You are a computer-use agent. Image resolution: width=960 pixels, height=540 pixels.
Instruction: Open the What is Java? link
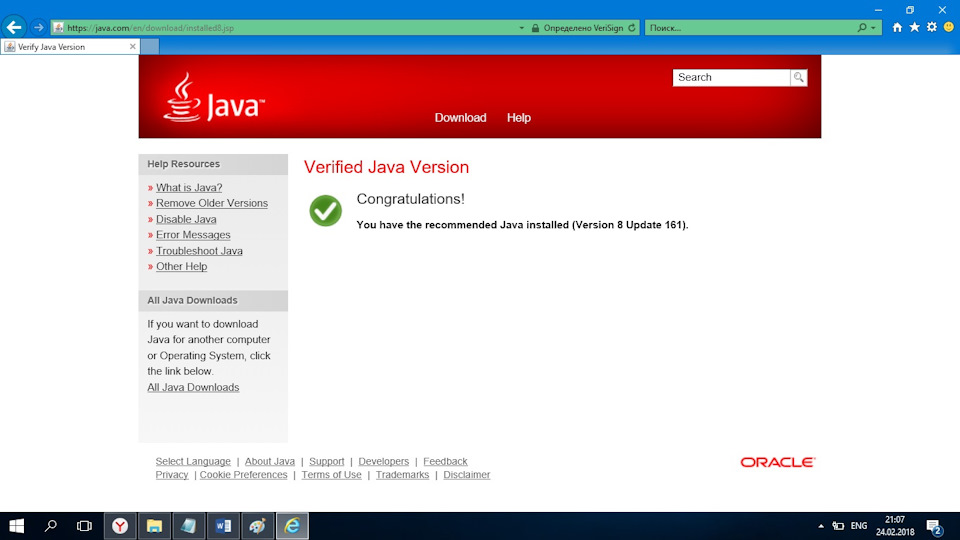189,187
